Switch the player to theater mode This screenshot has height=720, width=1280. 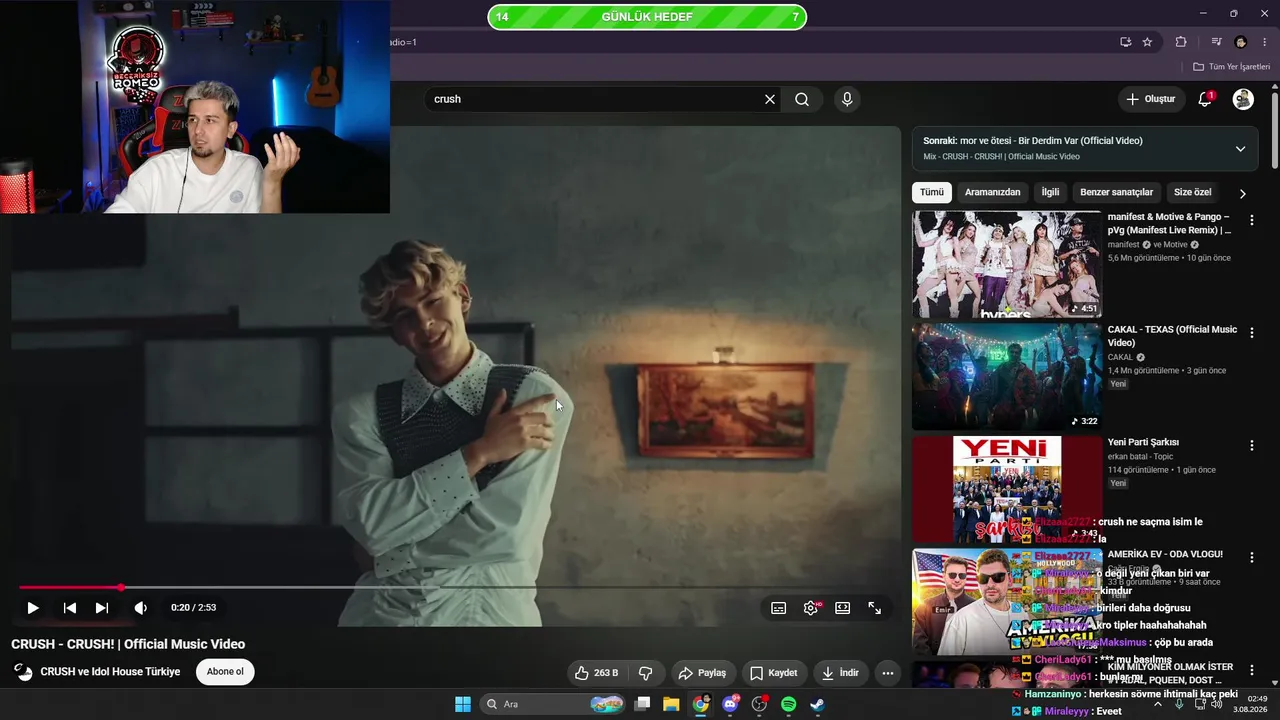click(x=843, y=608)
